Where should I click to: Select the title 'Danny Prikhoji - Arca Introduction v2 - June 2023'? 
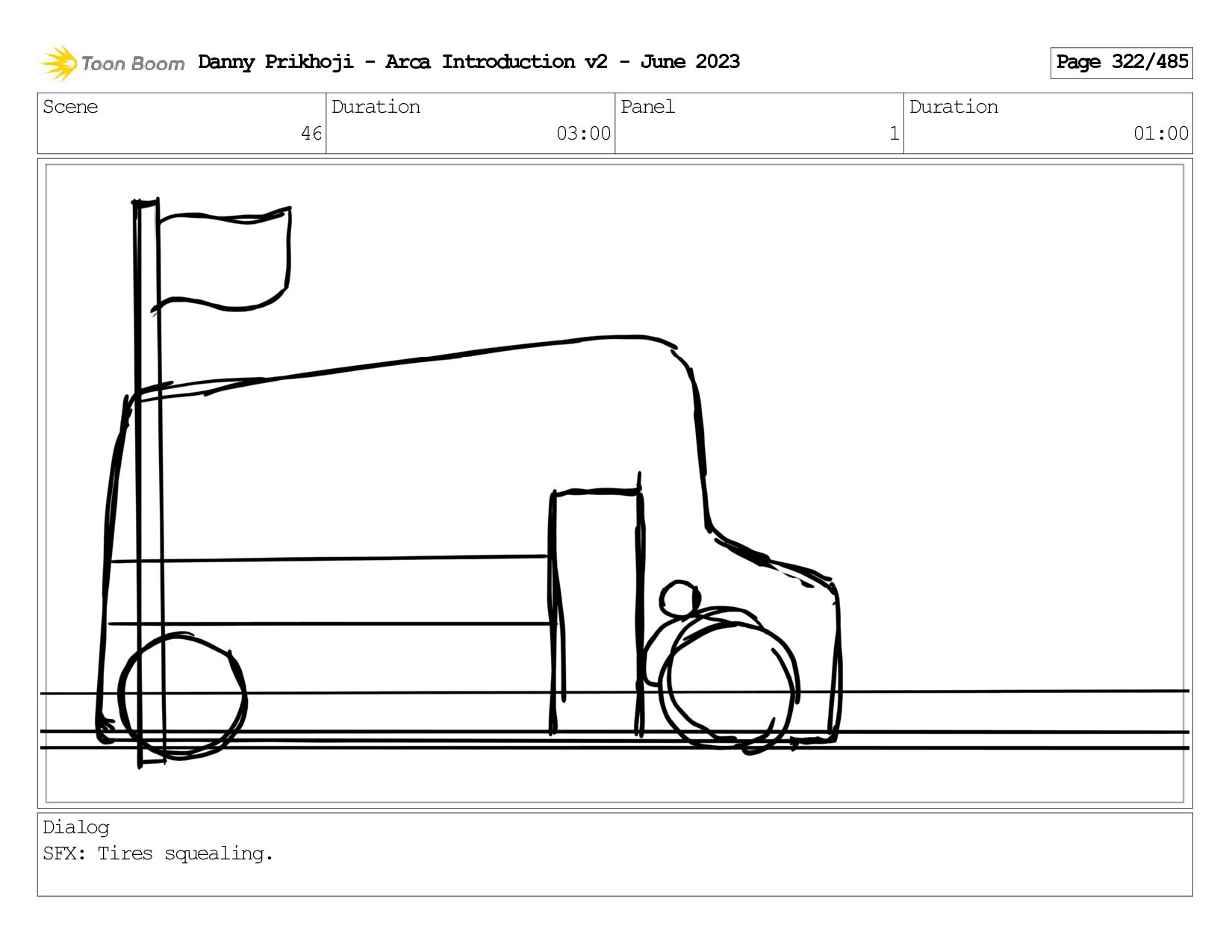pos(469,62)
